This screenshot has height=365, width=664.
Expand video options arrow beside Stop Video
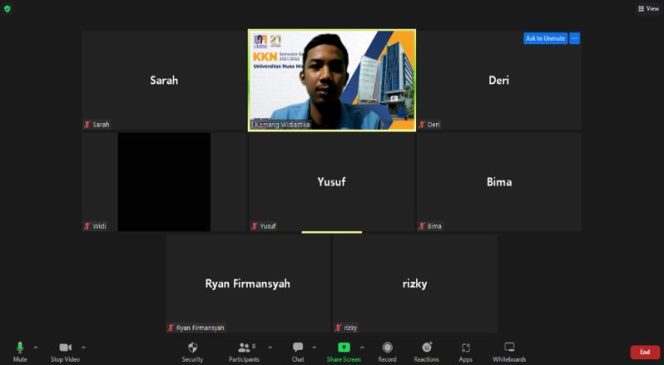[x=83, y=348]
